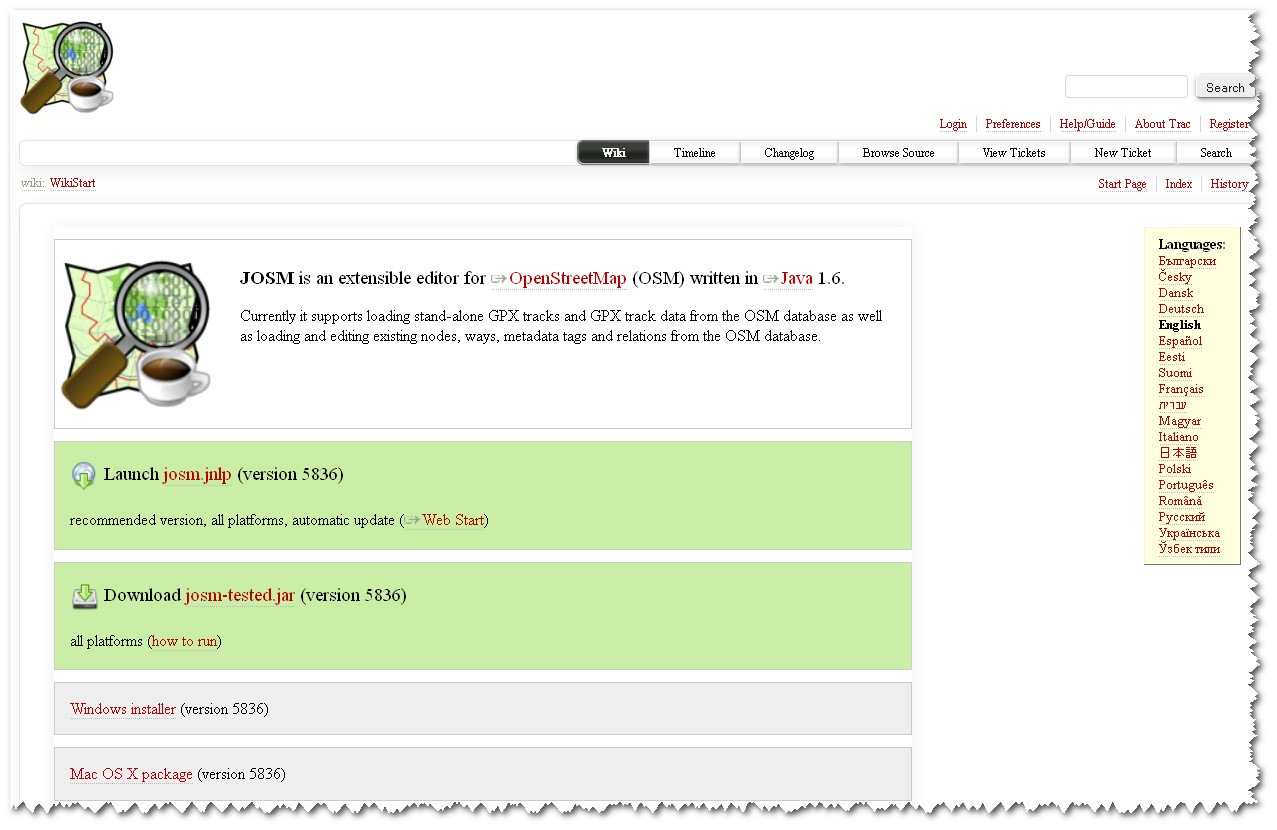Open About Trac link
The image size is (1277, 830).
(x=1162, y=124)
